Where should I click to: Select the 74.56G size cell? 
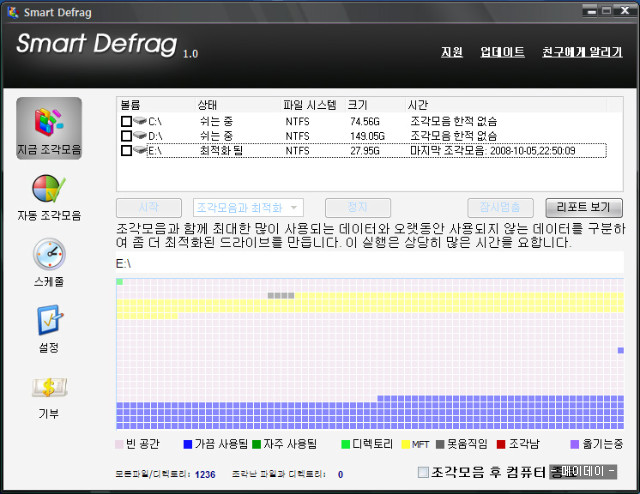coord(365,121)
